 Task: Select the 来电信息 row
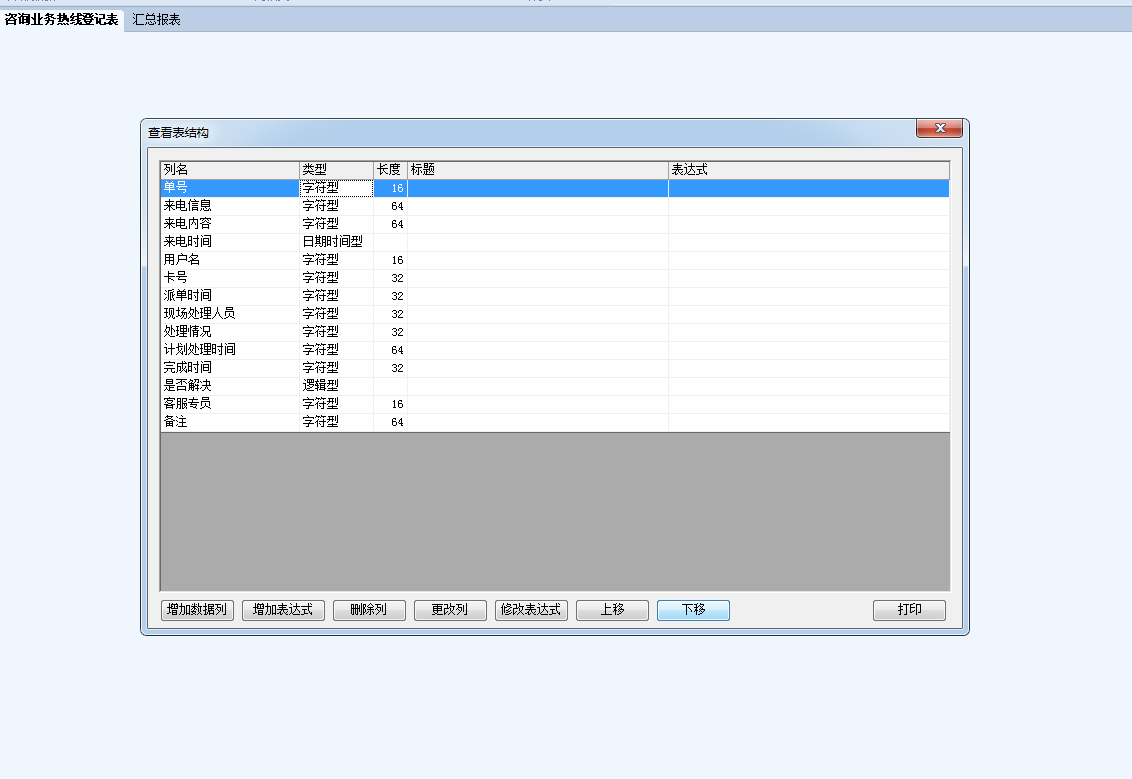pyautogui.click(x=188, y=206)
